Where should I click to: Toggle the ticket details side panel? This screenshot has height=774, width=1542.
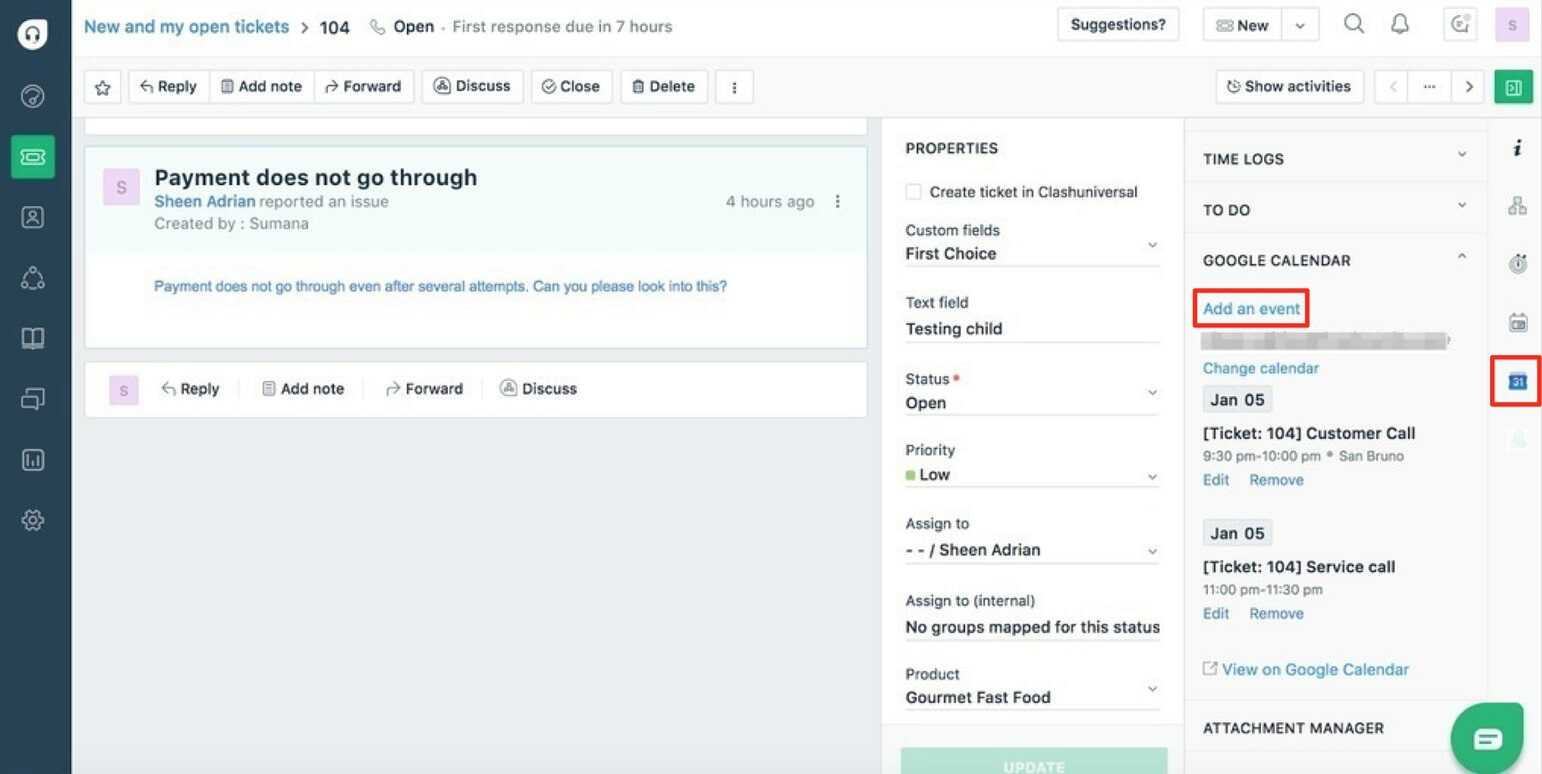1513,87
